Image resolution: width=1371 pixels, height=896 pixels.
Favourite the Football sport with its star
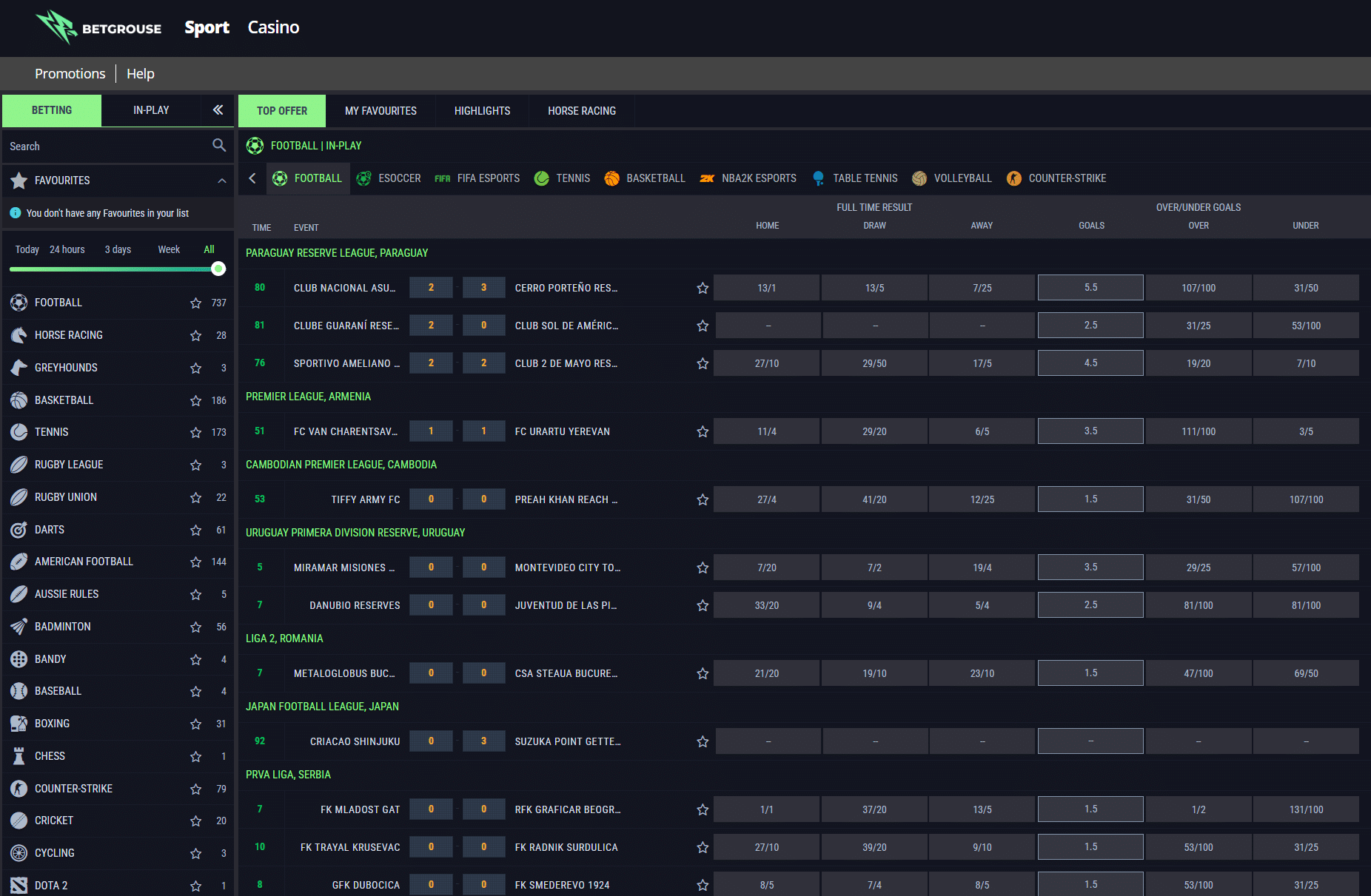click(x=195, y=303)
